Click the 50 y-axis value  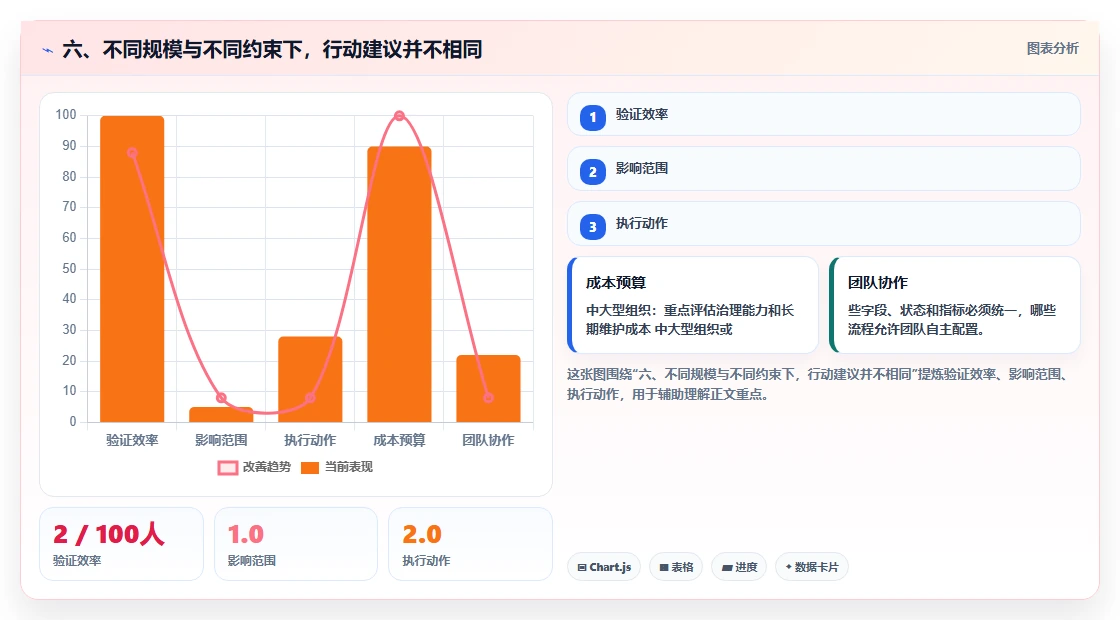coord(69,269)
